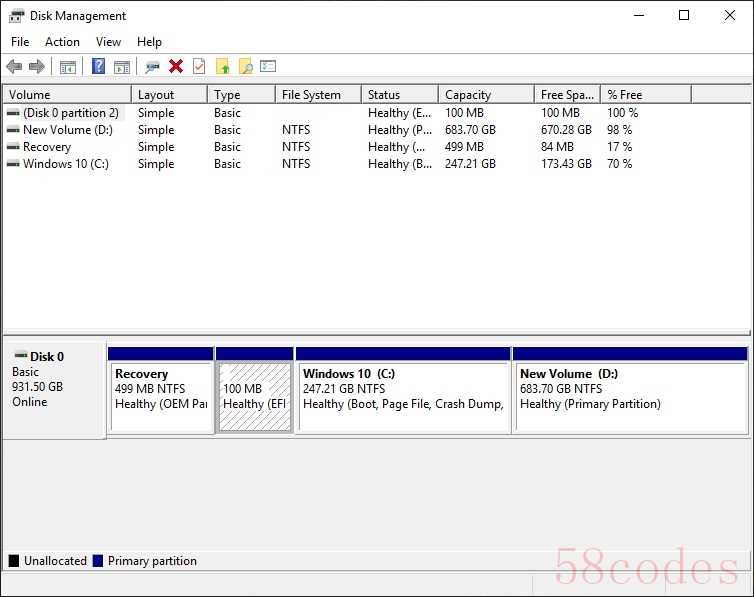Screen dimensions: 754x597
Task: Click the folder with magnifier icon
Action: coord(246,66)
